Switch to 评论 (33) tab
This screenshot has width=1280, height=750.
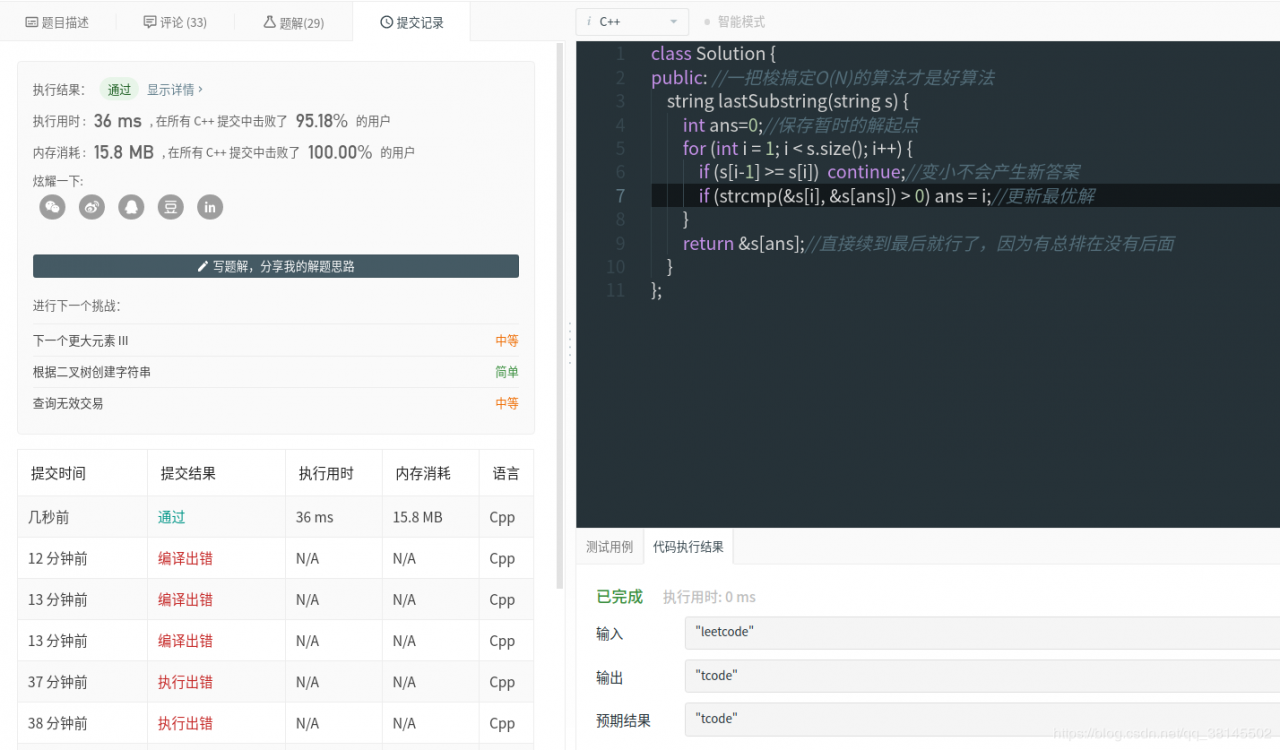pos(175,22)
